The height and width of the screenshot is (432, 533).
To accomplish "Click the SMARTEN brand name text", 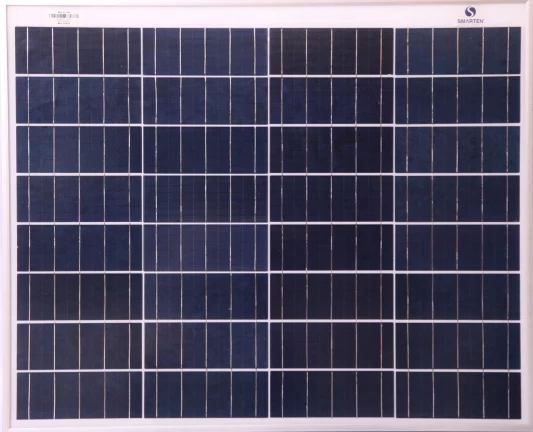I will 470,21.
